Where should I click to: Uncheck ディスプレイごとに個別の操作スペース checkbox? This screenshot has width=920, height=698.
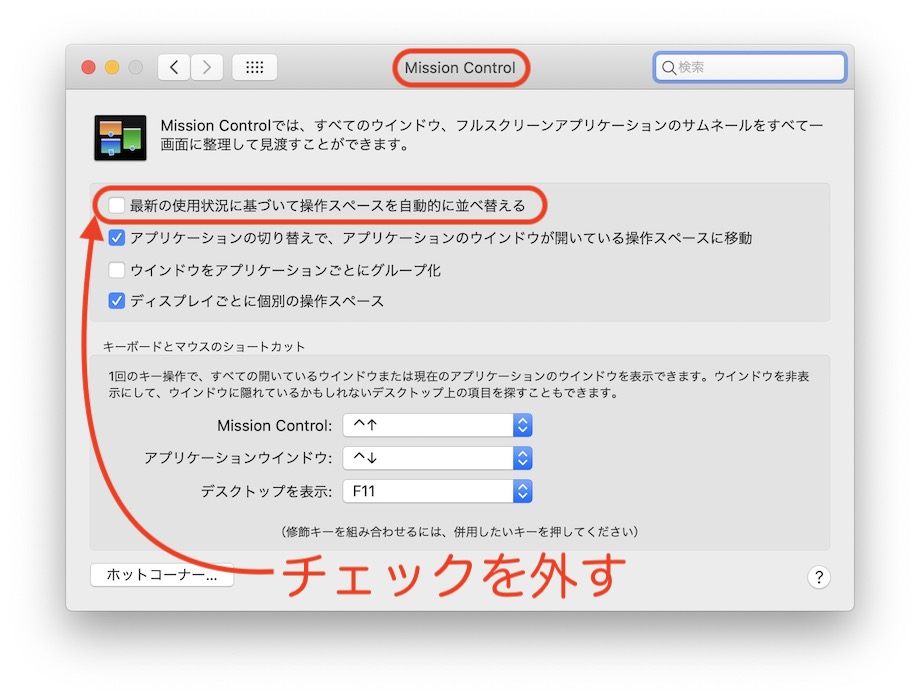[117, 301]
